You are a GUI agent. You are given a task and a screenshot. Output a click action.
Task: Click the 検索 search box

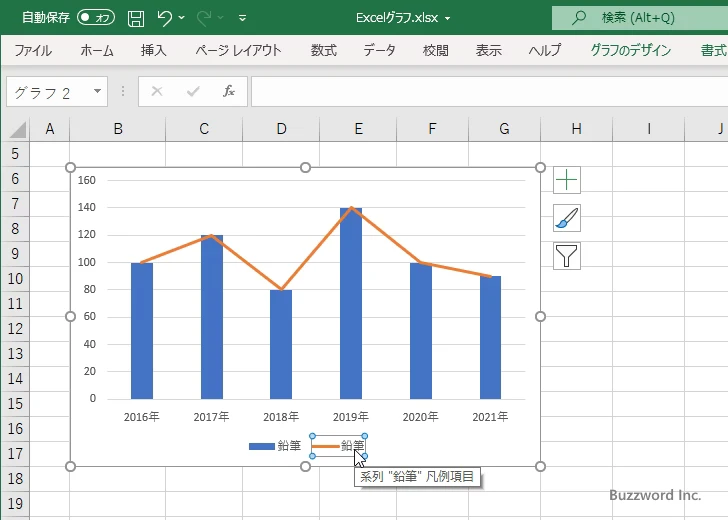640,18
